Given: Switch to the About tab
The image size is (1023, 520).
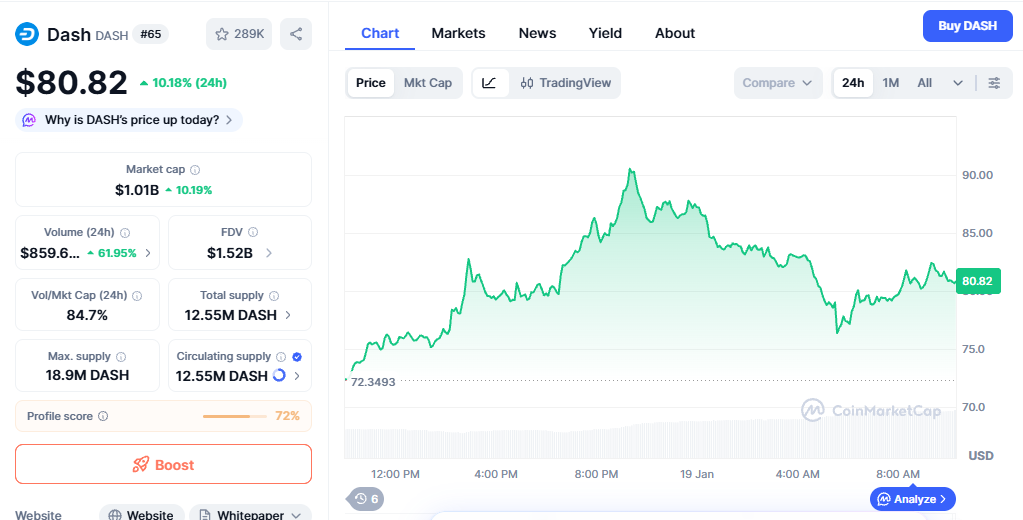Looking at the screenshot, I should 675,33.
